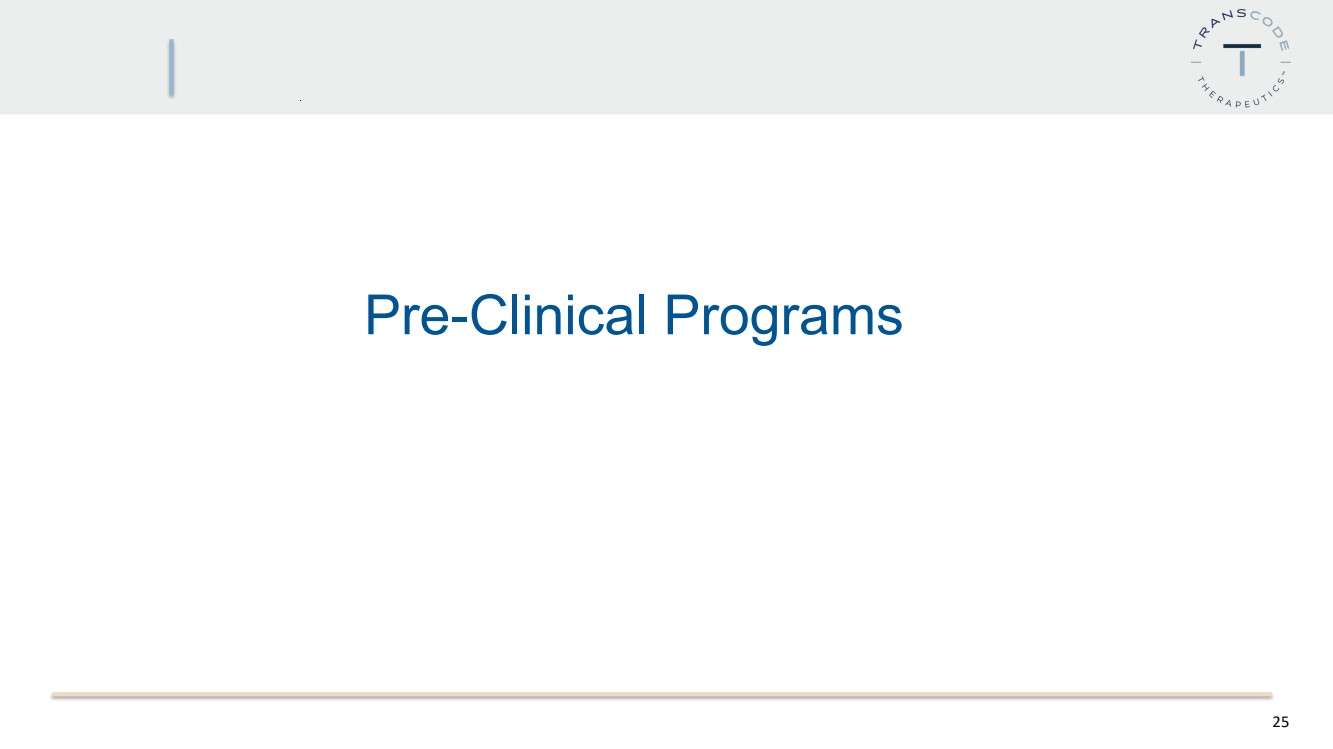1333x749 pixels.
Task: Click the tiny dot in the header band
Action: point(300,101)
